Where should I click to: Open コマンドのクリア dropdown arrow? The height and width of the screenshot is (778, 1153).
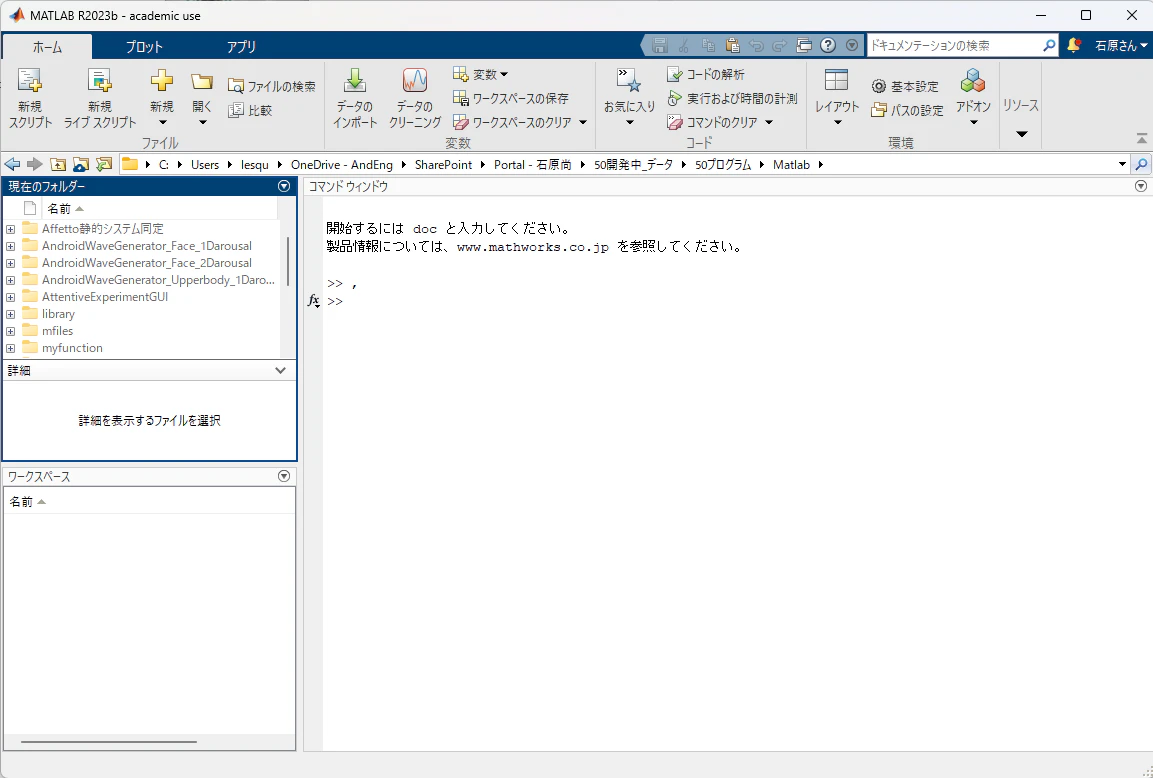tap(769, 122)
